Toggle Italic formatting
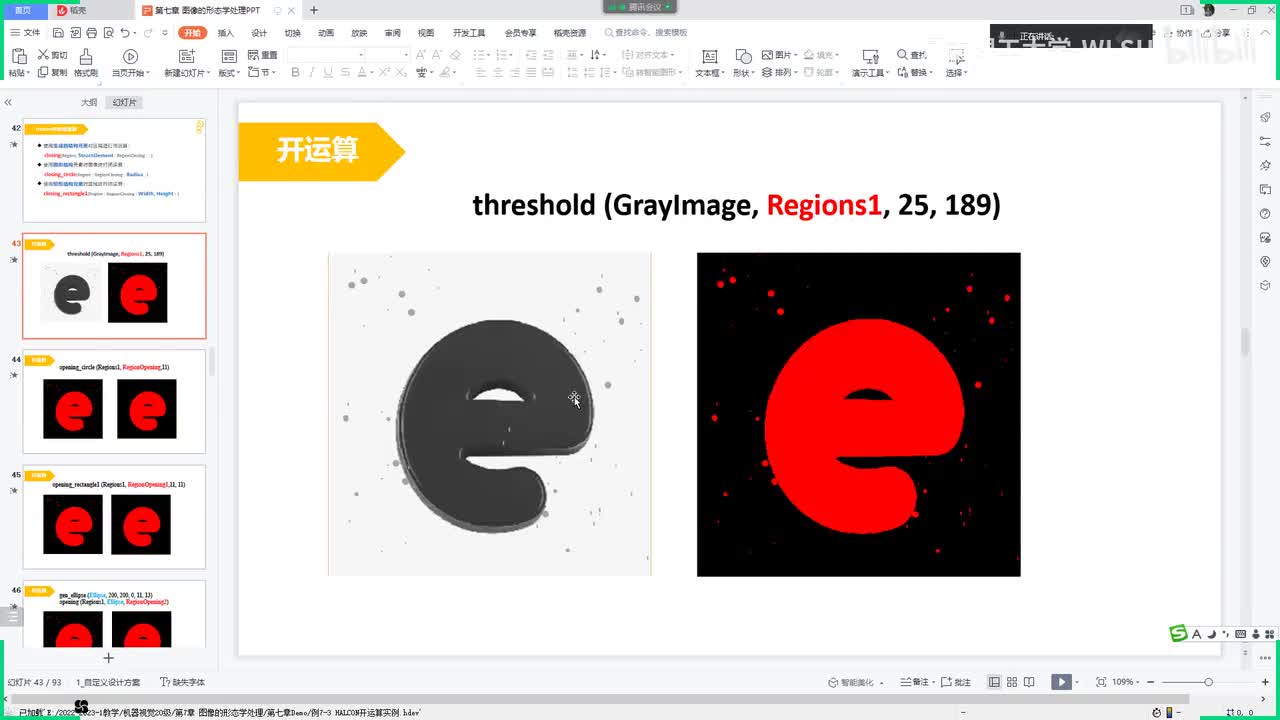 click(x=312, y=72)
